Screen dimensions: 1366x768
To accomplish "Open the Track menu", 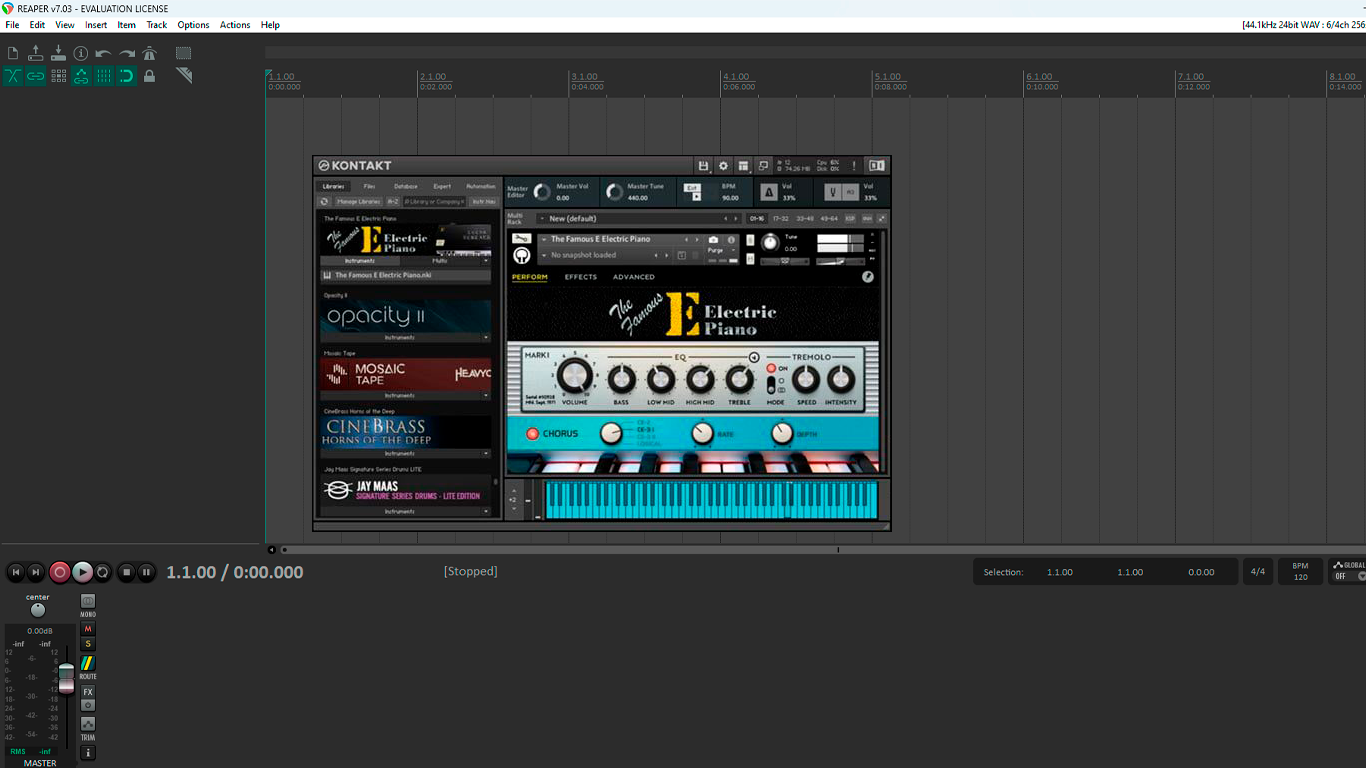I will point(157,25).
